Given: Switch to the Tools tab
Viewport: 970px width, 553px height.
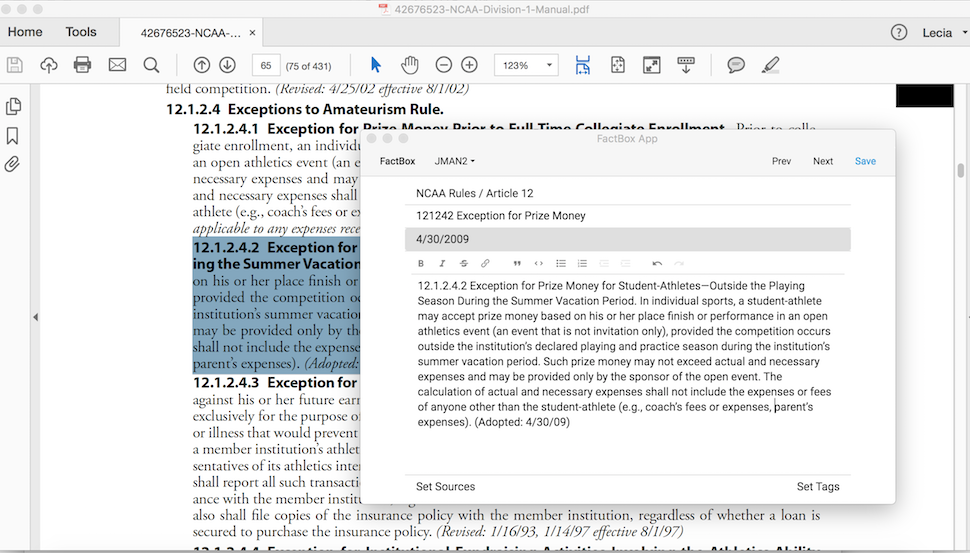Looking at the screenshot, I should pos(81,32).
